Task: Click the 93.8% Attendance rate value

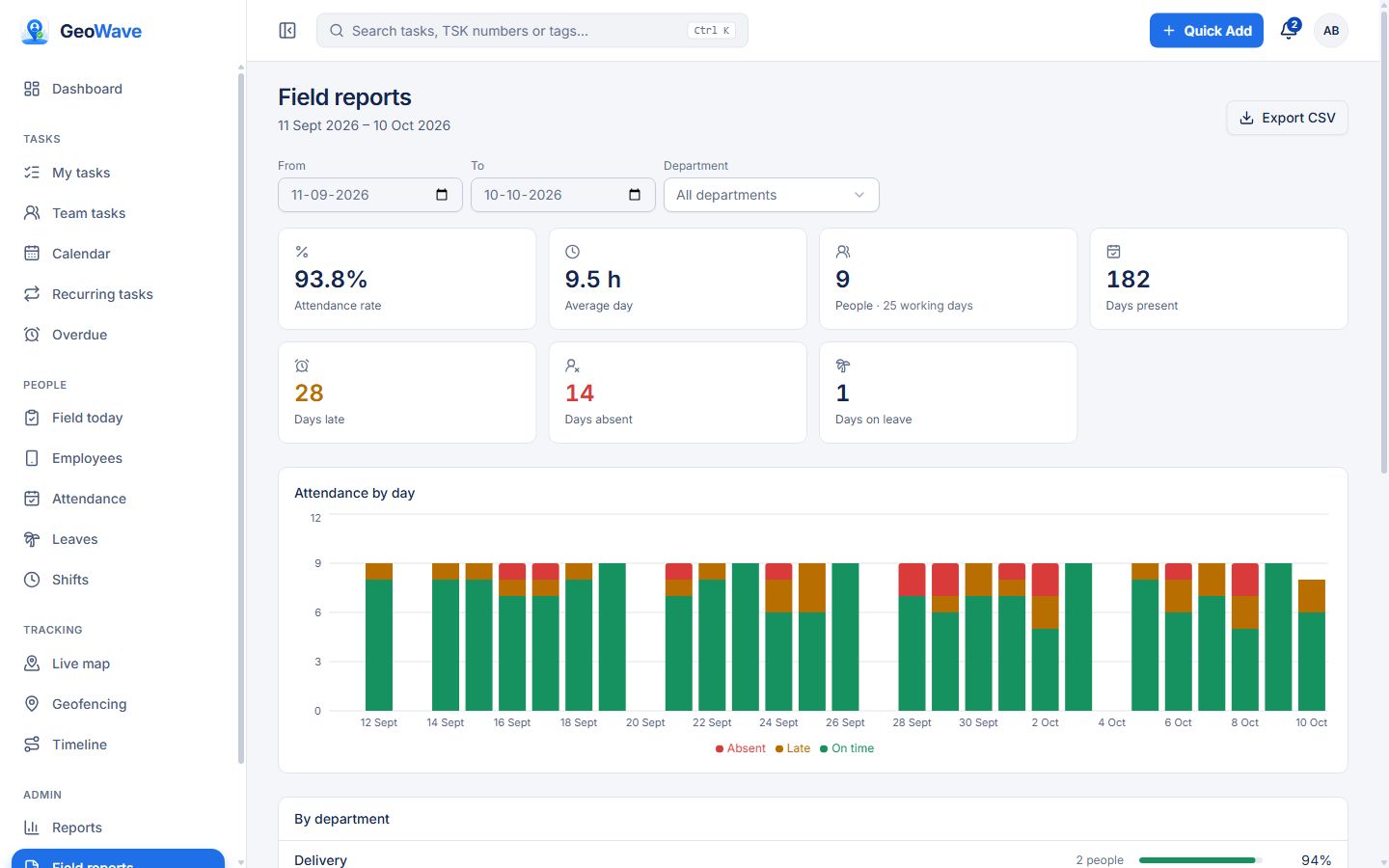Action: 331,280
